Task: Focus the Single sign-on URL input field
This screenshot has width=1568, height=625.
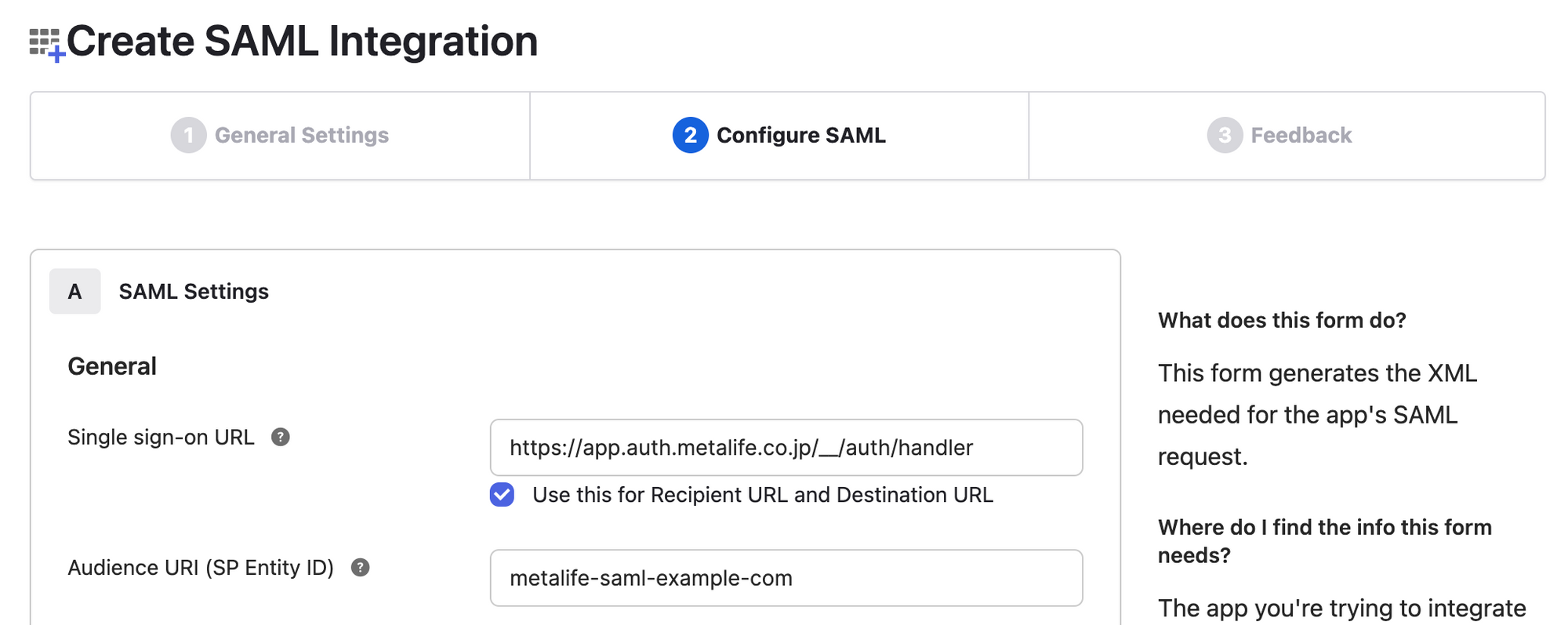Action: (x=786, y=447)
